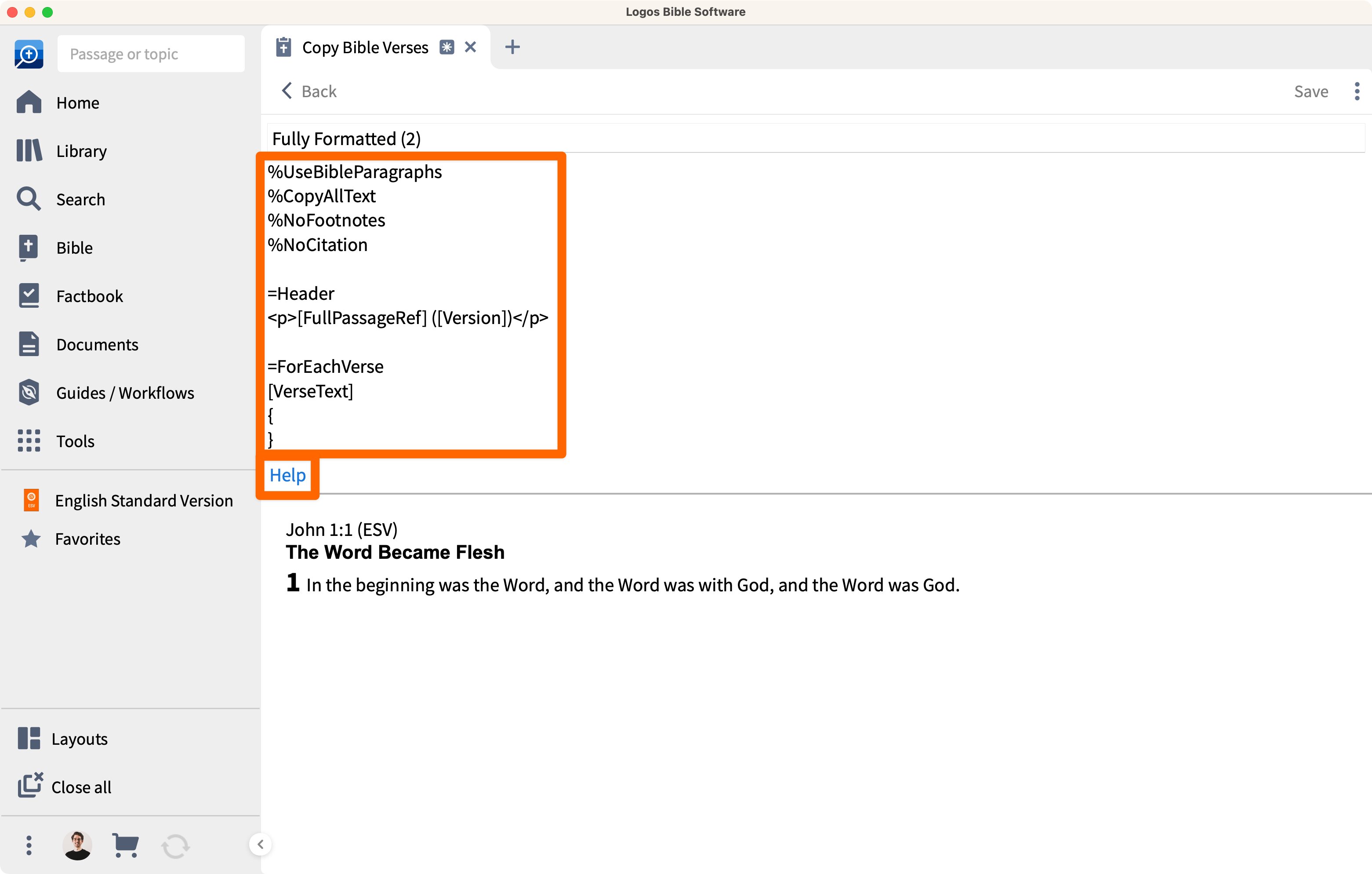Click the Close all icon
The width and height of the screenshot is (1372, 874).
[x=29, y=786]
